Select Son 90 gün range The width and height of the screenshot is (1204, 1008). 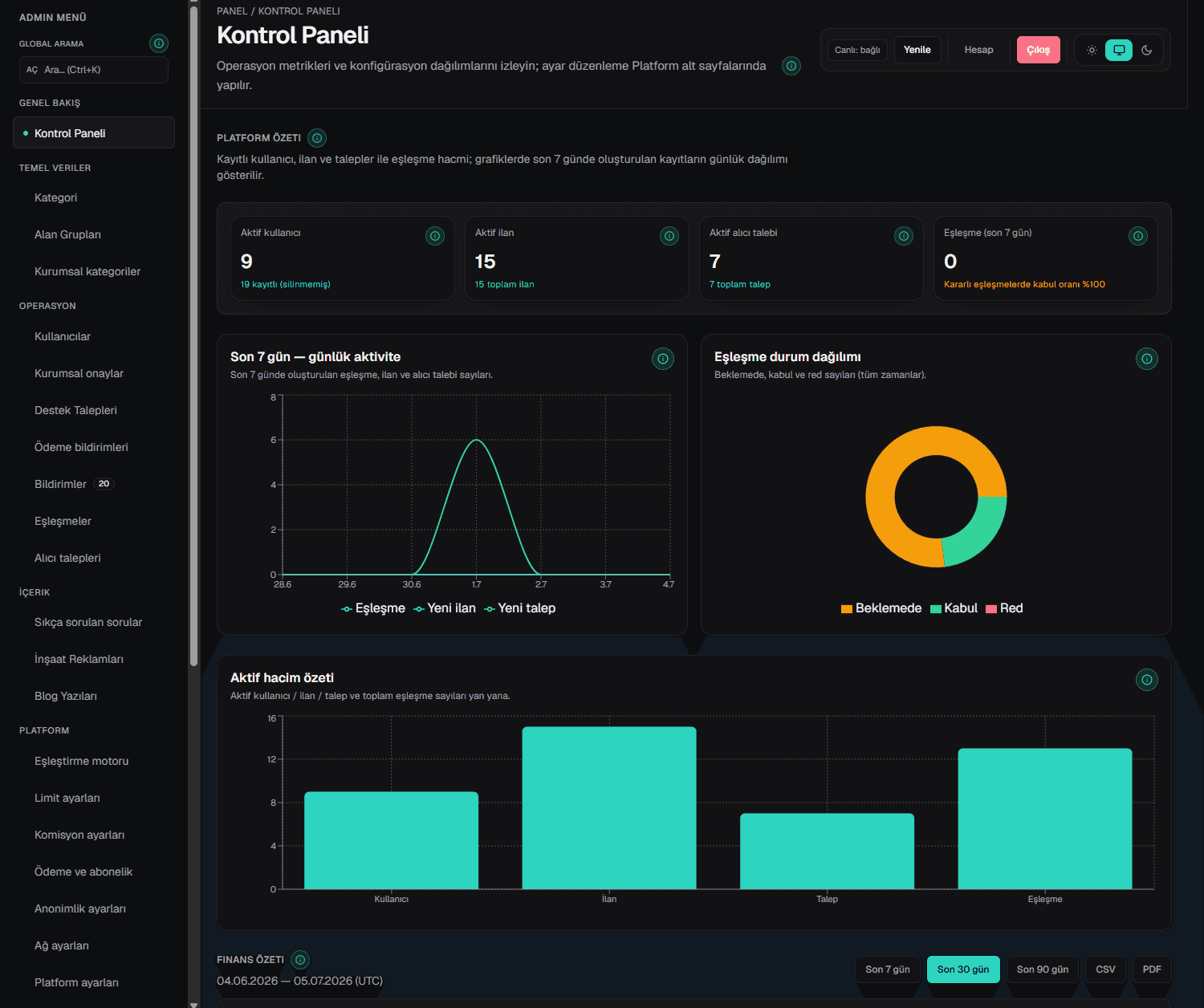[x=1043, y=969]
